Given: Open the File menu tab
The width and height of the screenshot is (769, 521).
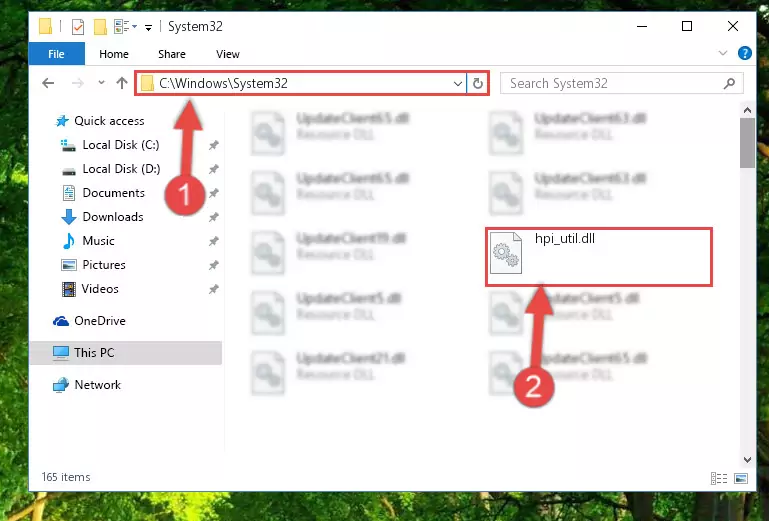Looking at the screenshot, I should coord(56,54).
